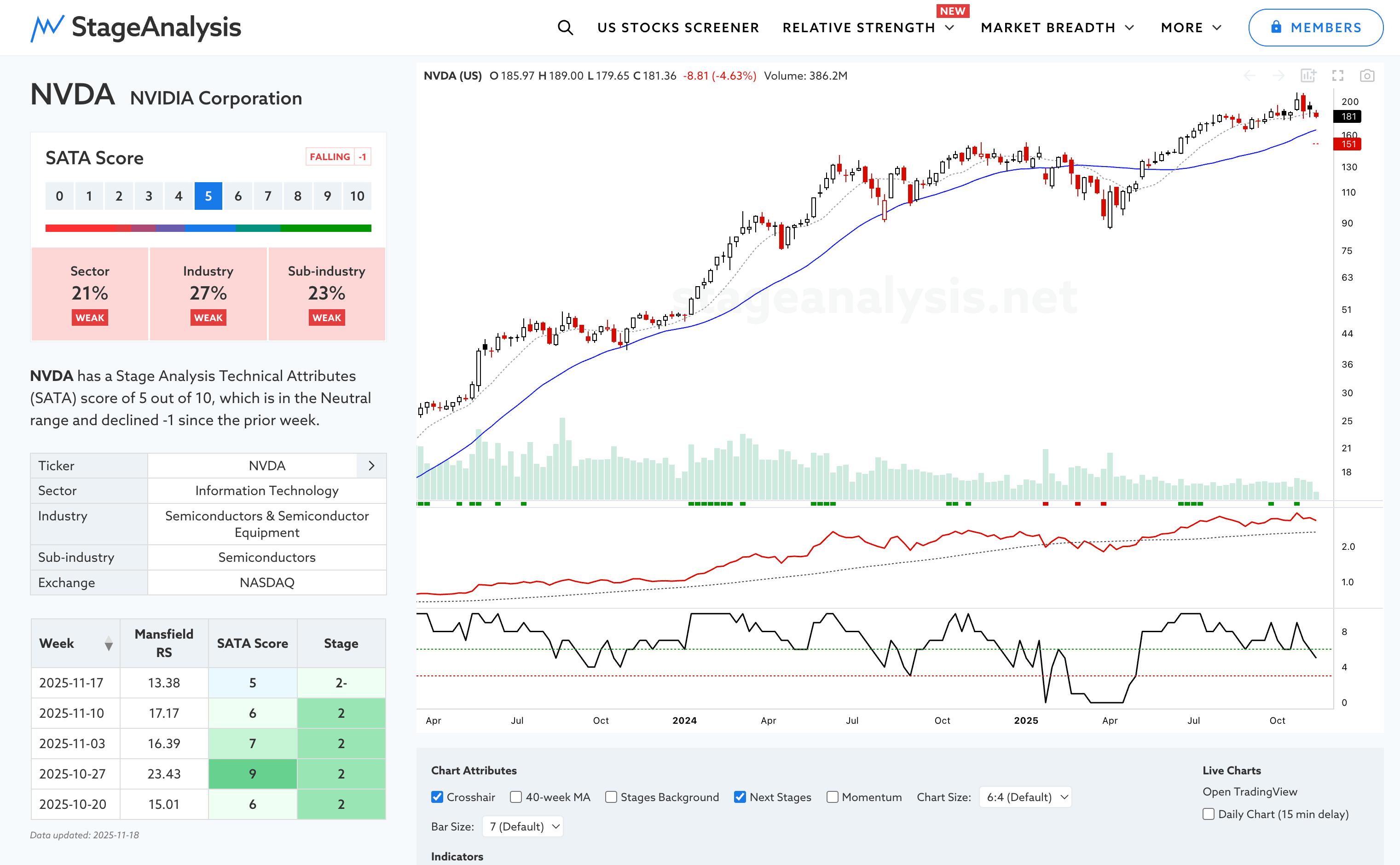Toggle fullscreen chart view icon

1337,75
